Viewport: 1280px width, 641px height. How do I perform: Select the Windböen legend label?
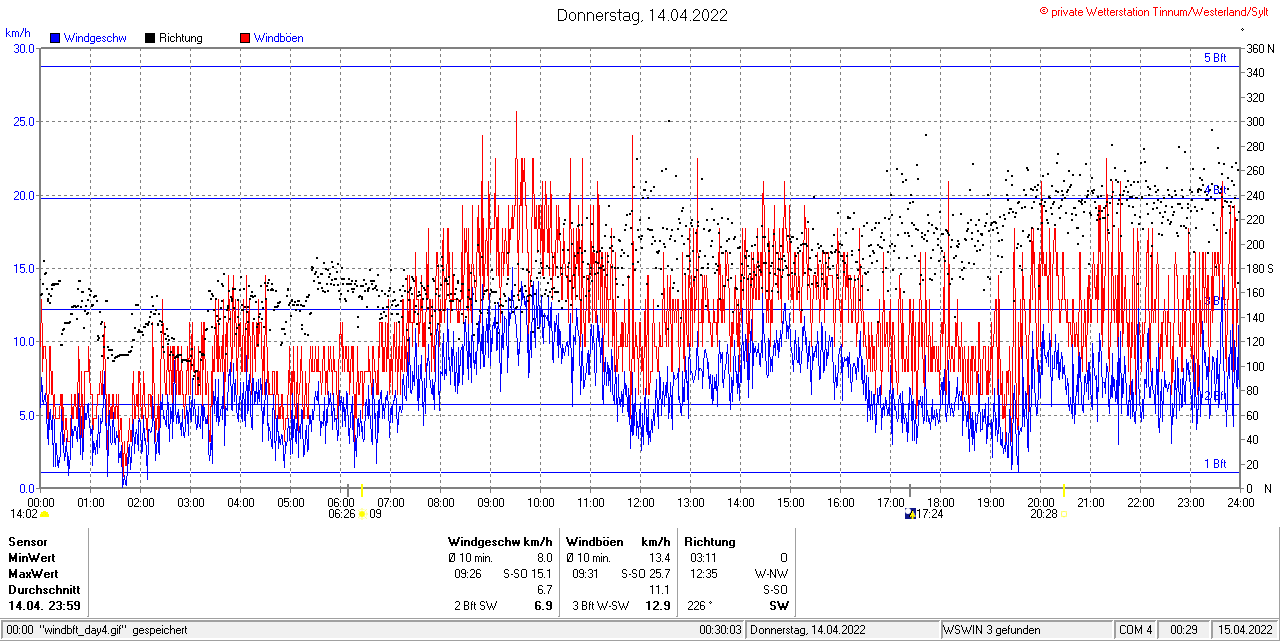[279, 38]
